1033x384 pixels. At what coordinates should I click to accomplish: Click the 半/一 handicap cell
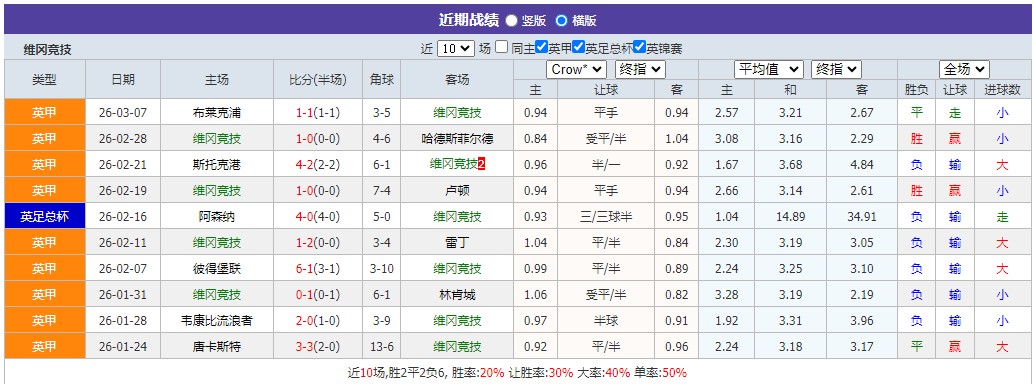pyautogui.click(x=606, y=165)
